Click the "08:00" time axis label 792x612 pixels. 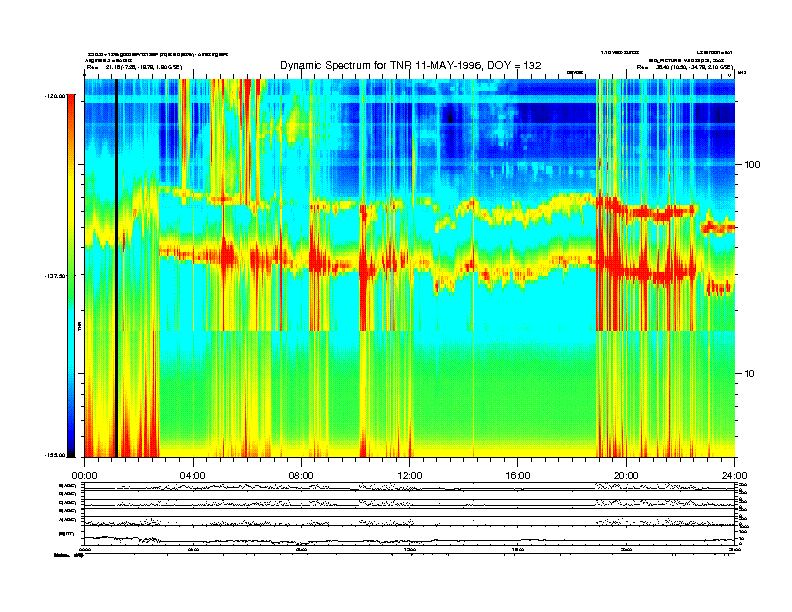(302, 476)
